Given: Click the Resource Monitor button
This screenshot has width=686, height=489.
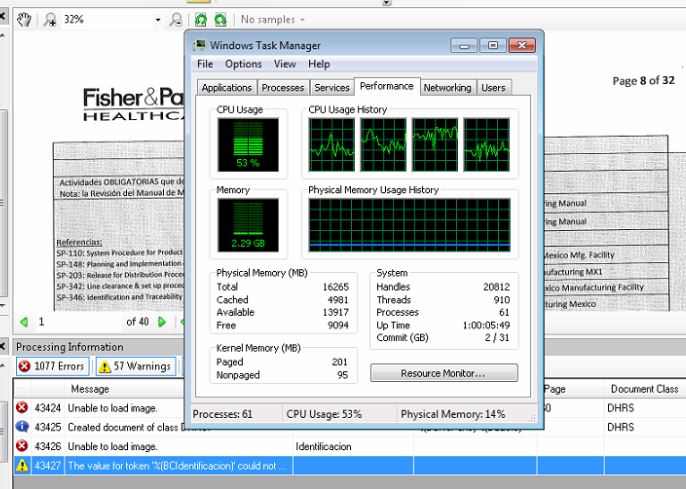Looking at the screenshot, I should pos(444,373).
